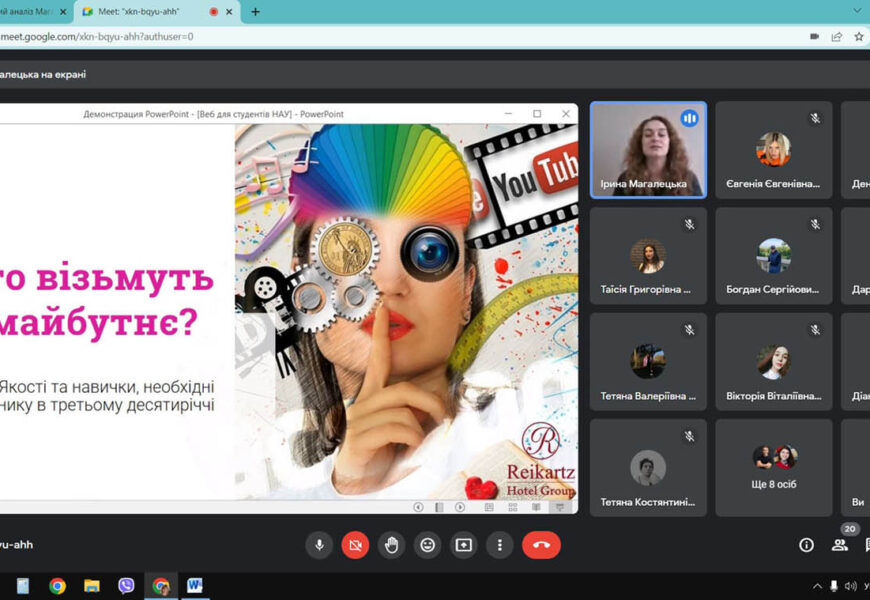Expand the tab search chevron
870x600 pixels.
point(857,11)
